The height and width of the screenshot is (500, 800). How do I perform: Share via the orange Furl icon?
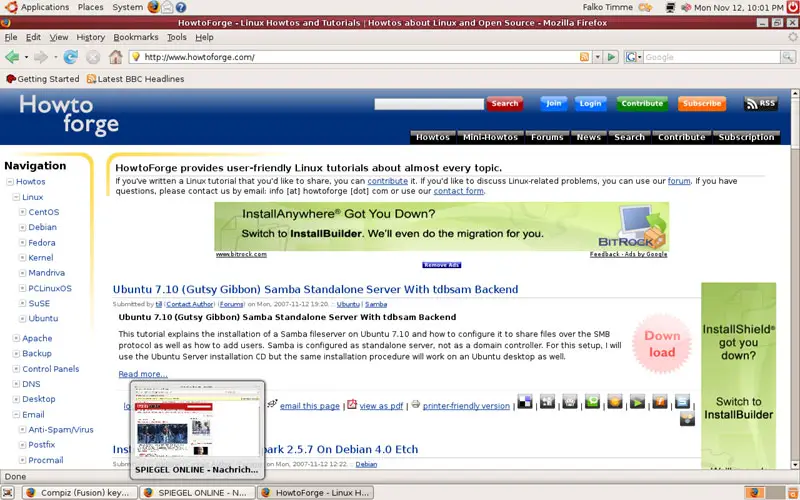(x=660, y=402)
